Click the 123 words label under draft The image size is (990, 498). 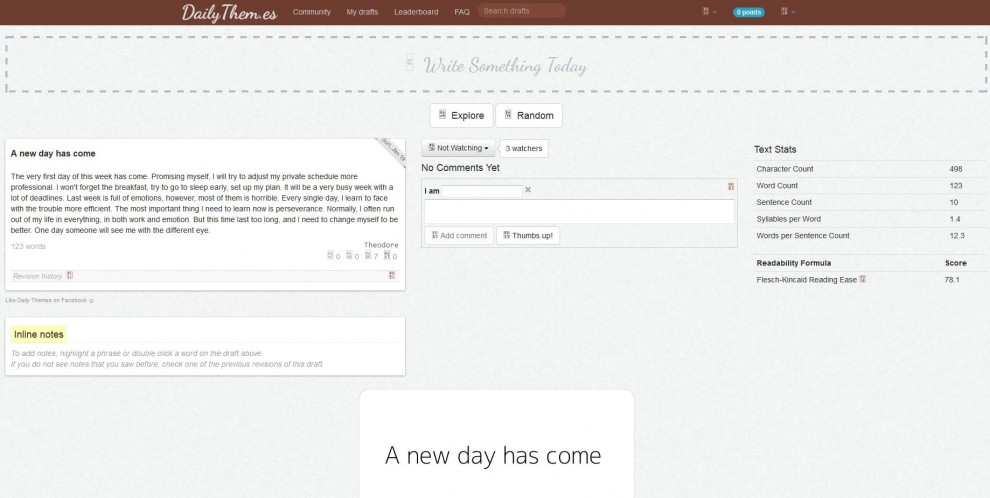point(28,246)
